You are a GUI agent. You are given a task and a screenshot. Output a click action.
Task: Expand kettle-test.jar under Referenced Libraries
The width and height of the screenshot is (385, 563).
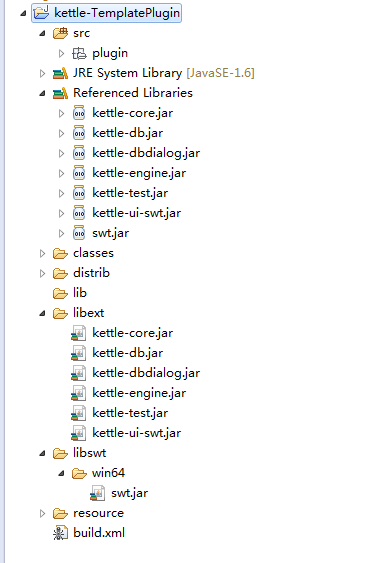pyautogui.click(x=61, y=194)
